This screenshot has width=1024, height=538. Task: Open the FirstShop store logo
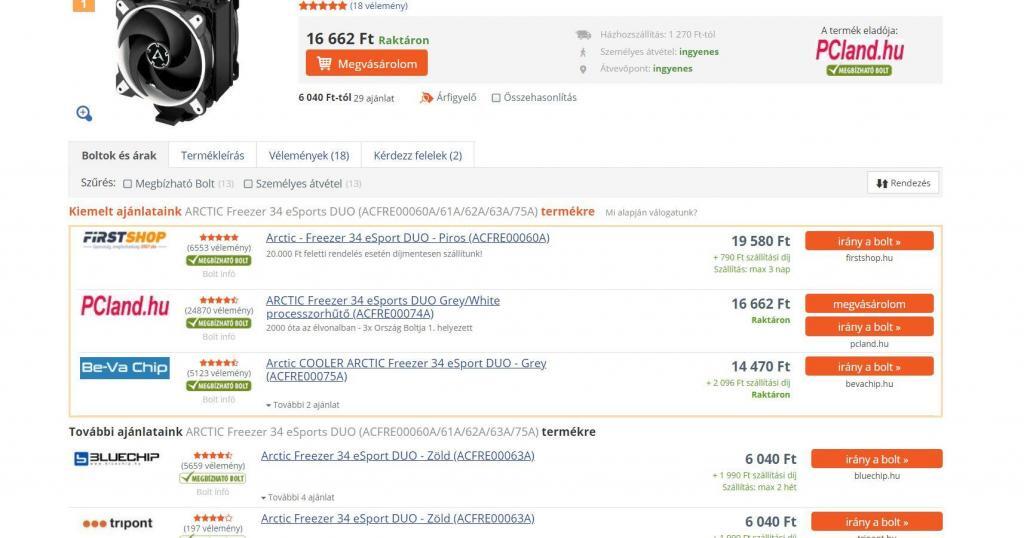point(124,239)
